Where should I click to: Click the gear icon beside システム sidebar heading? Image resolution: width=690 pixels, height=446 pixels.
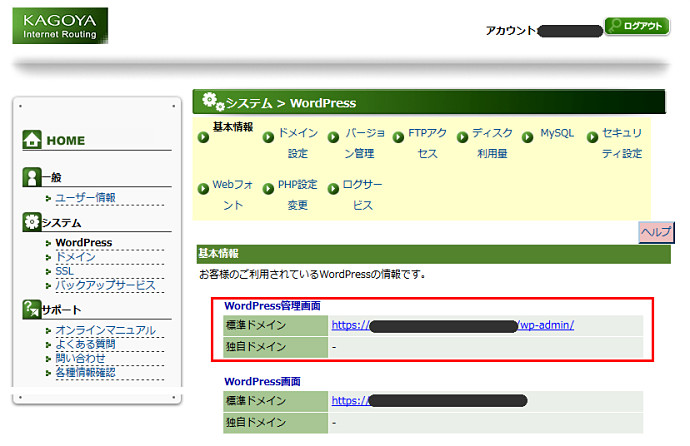click(x=31, y=222)
